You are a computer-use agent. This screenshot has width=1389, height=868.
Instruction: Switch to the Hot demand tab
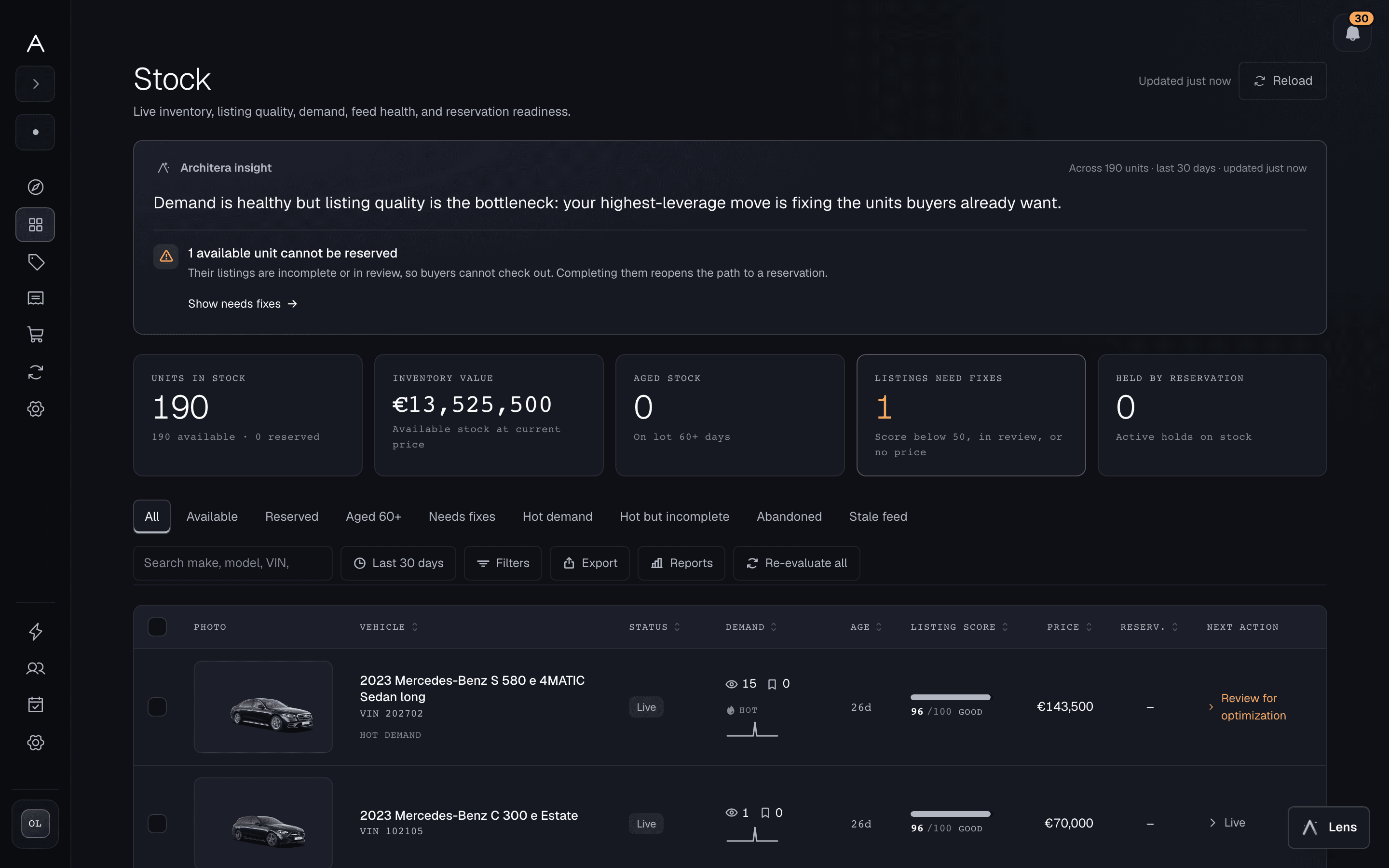[558, 516]
